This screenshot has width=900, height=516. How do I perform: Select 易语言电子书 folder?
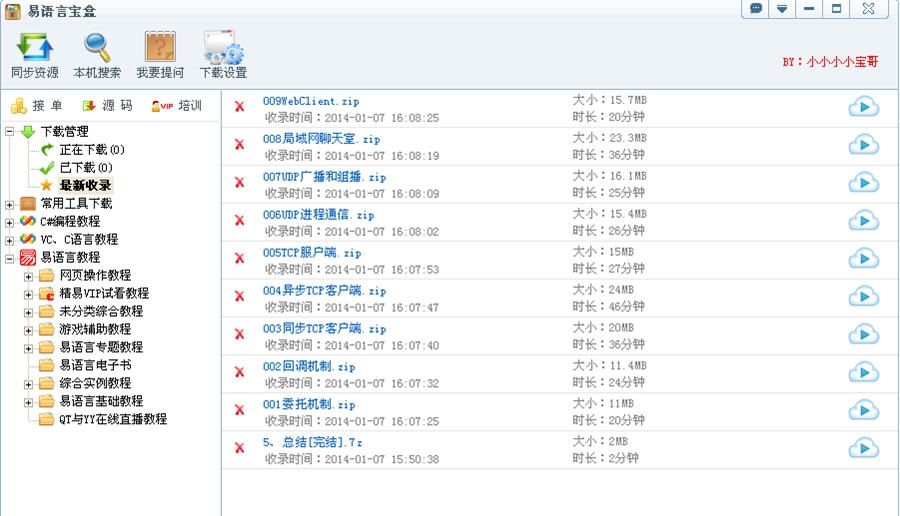coord(95,365)
